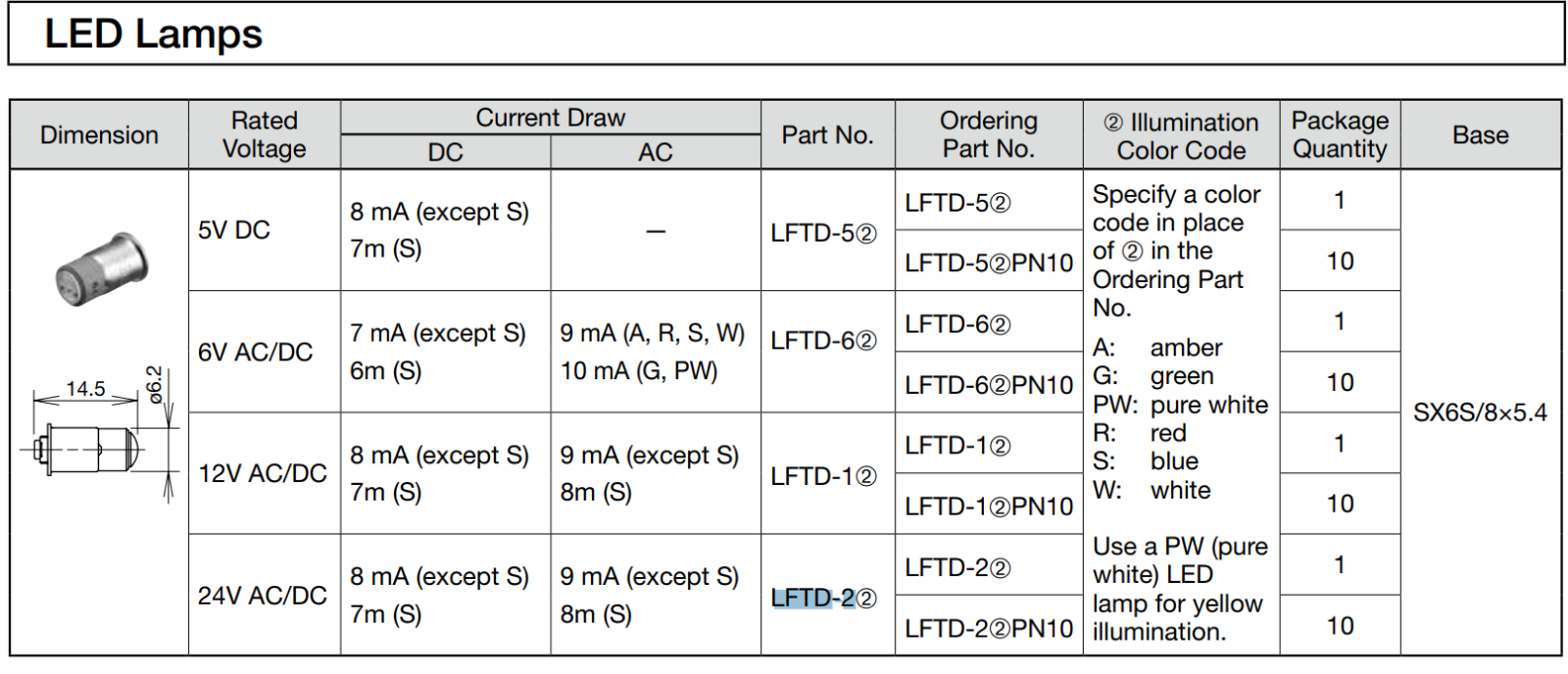
Task: Select the 'PW: pure white' color code
Action: coord(1180,405)
